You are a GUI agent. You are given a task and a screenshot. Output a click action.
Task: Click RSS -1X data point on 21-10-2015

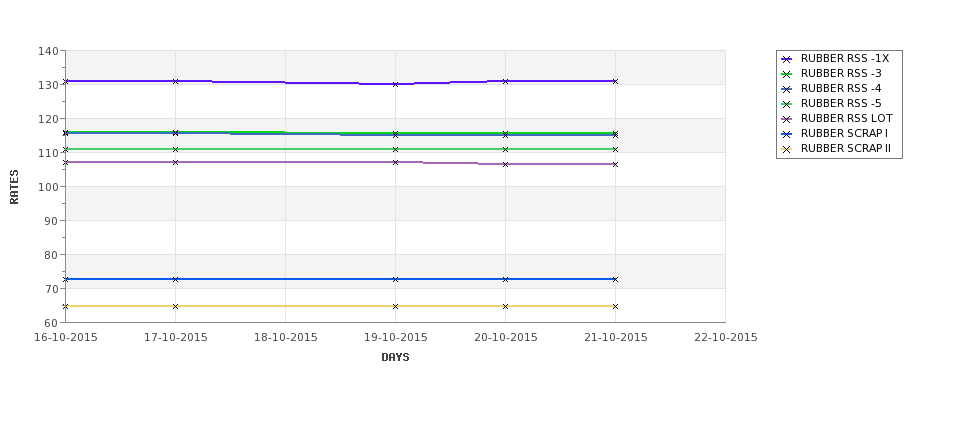(615, 81)
